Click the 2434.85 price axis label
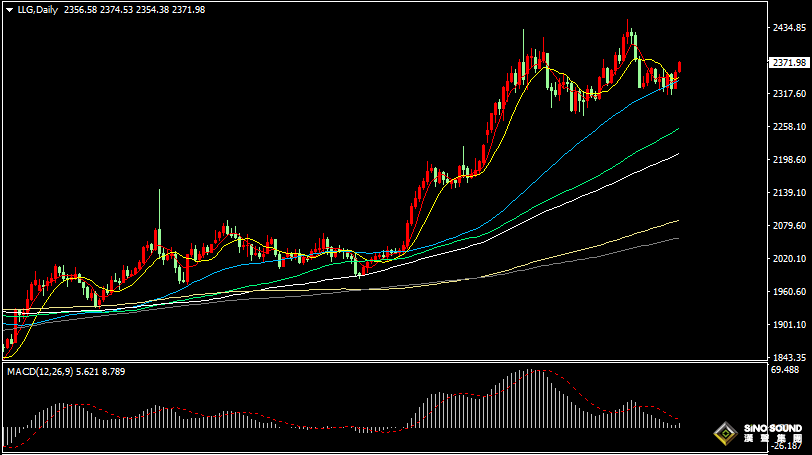 click(788, 28)
